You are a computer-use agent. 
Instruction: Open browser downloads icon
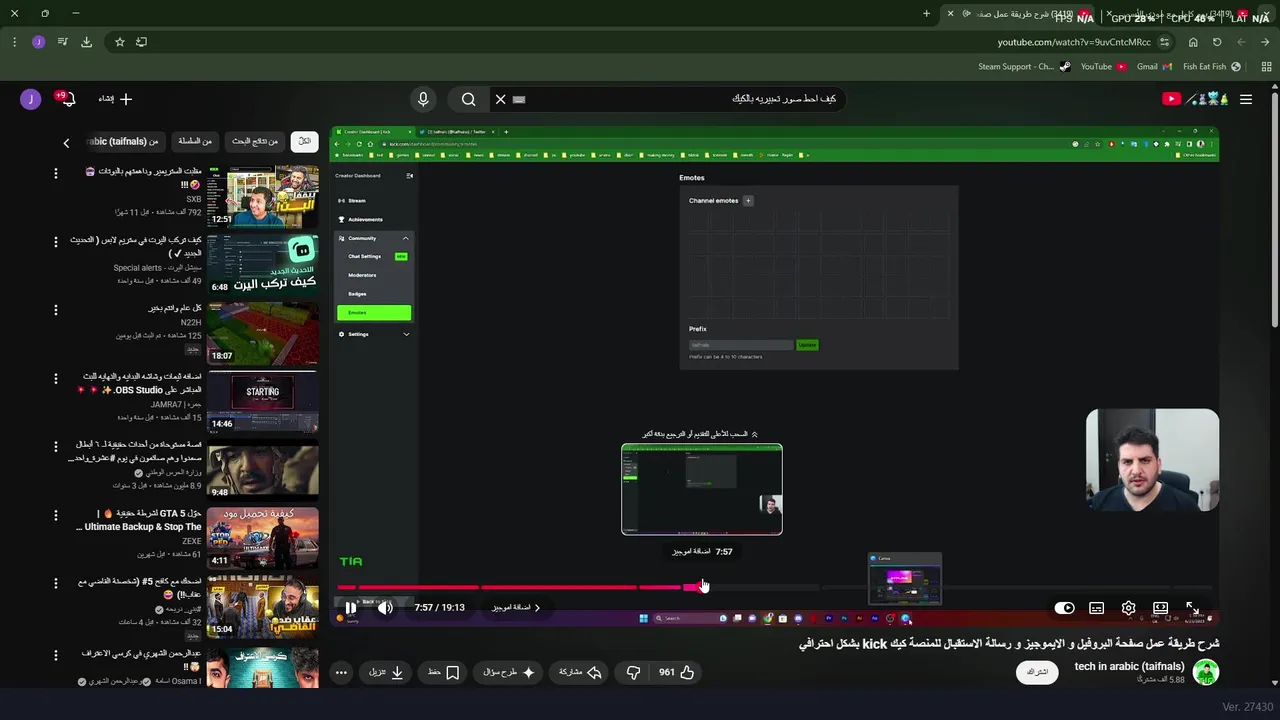tap(86, 42)
